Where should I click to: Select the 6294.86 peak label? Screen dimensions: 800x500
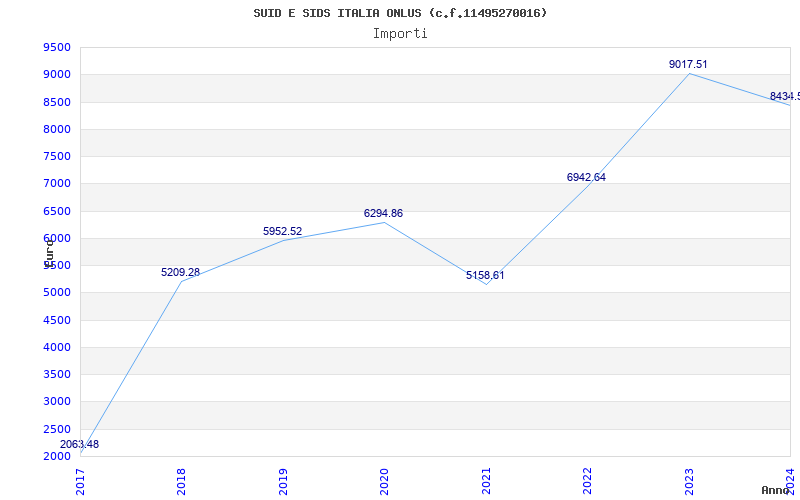pos(383,213)
